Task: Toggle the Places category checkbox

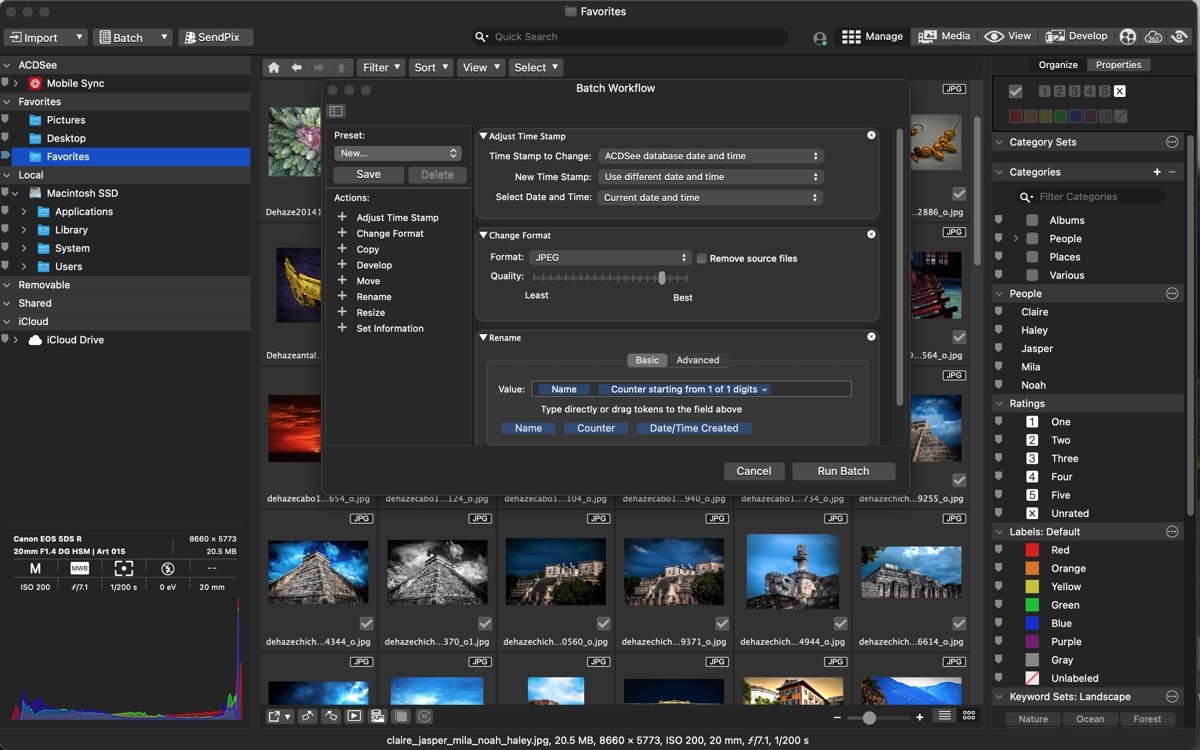Action: [x=1032, y=257]
